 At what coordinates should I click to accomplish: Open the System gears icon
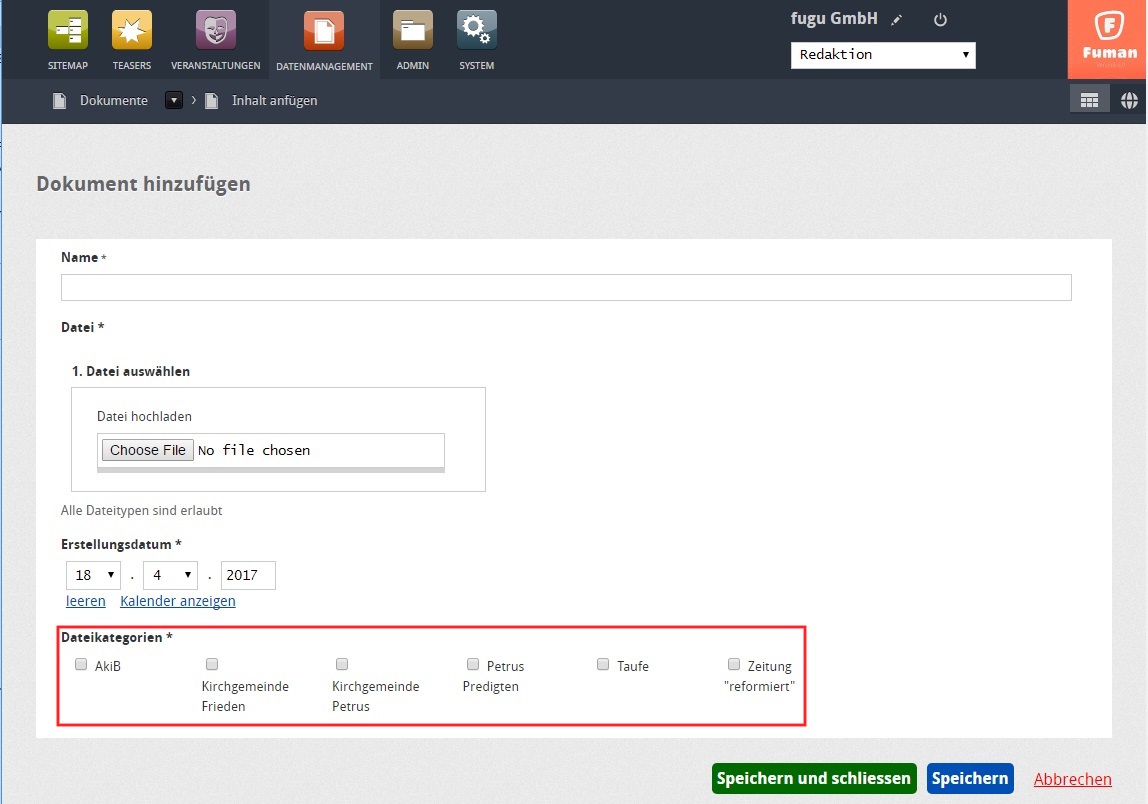point(477,32)
